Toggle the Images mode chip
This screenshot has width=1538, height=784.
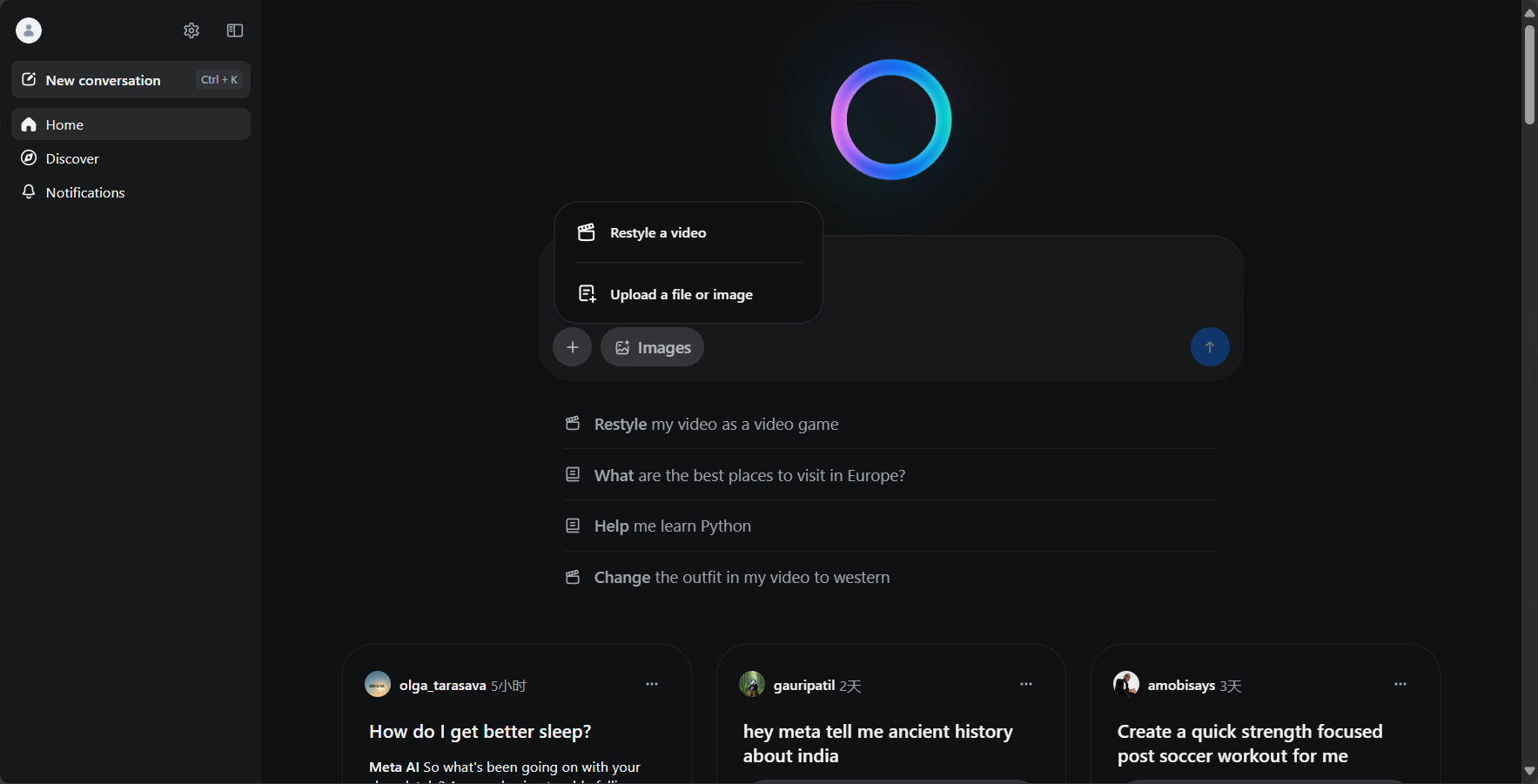click(652, 347)
